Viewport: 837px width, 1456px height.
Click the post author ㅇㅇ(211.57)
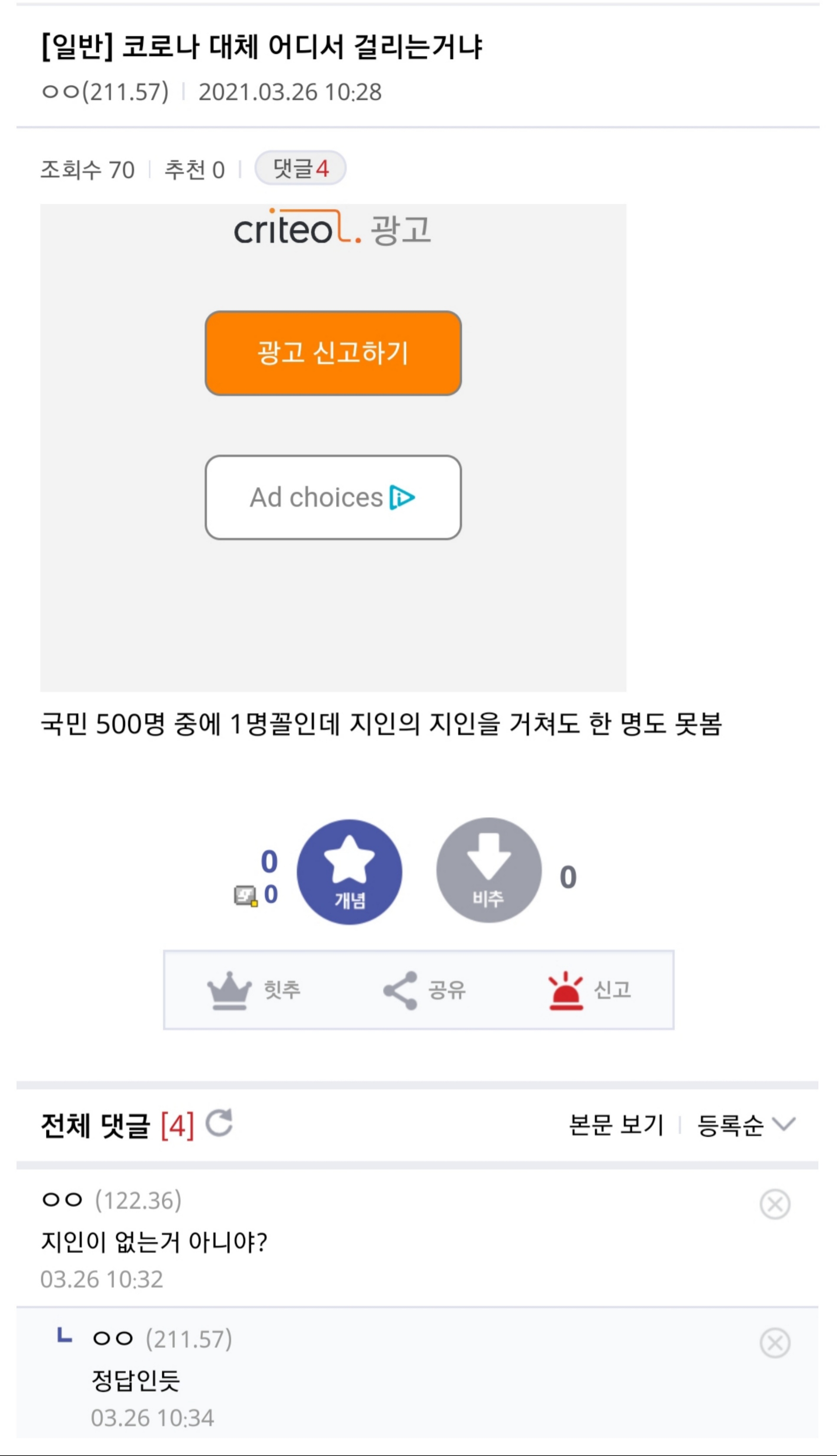click(105, 92)
